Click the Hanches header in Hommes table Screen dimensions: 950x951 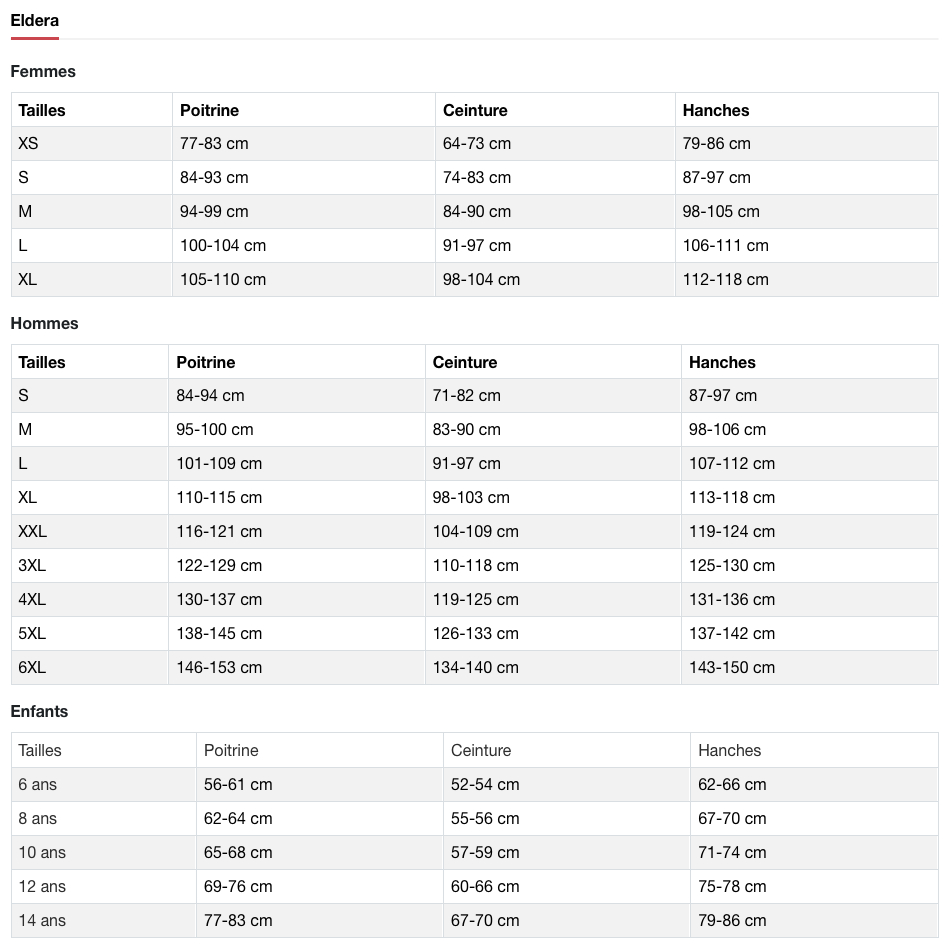[x=722, y=362]
